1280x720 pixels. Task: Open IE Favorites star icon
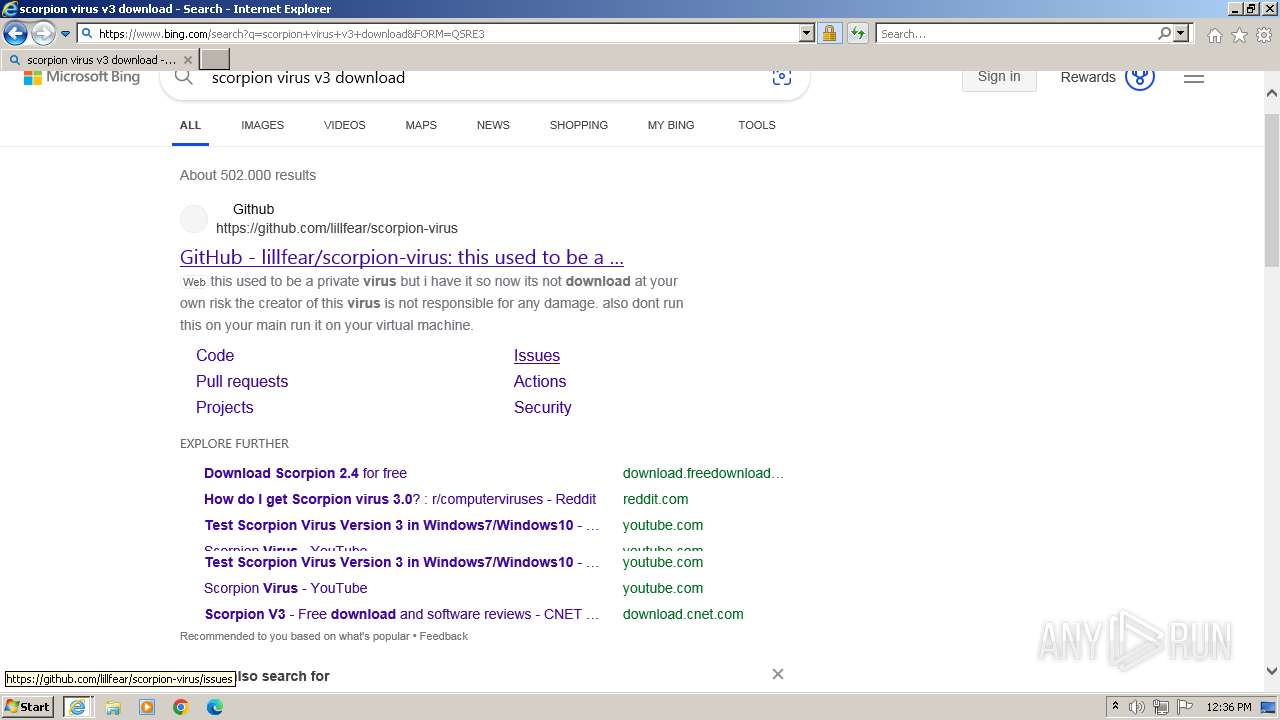[1239, 35]
